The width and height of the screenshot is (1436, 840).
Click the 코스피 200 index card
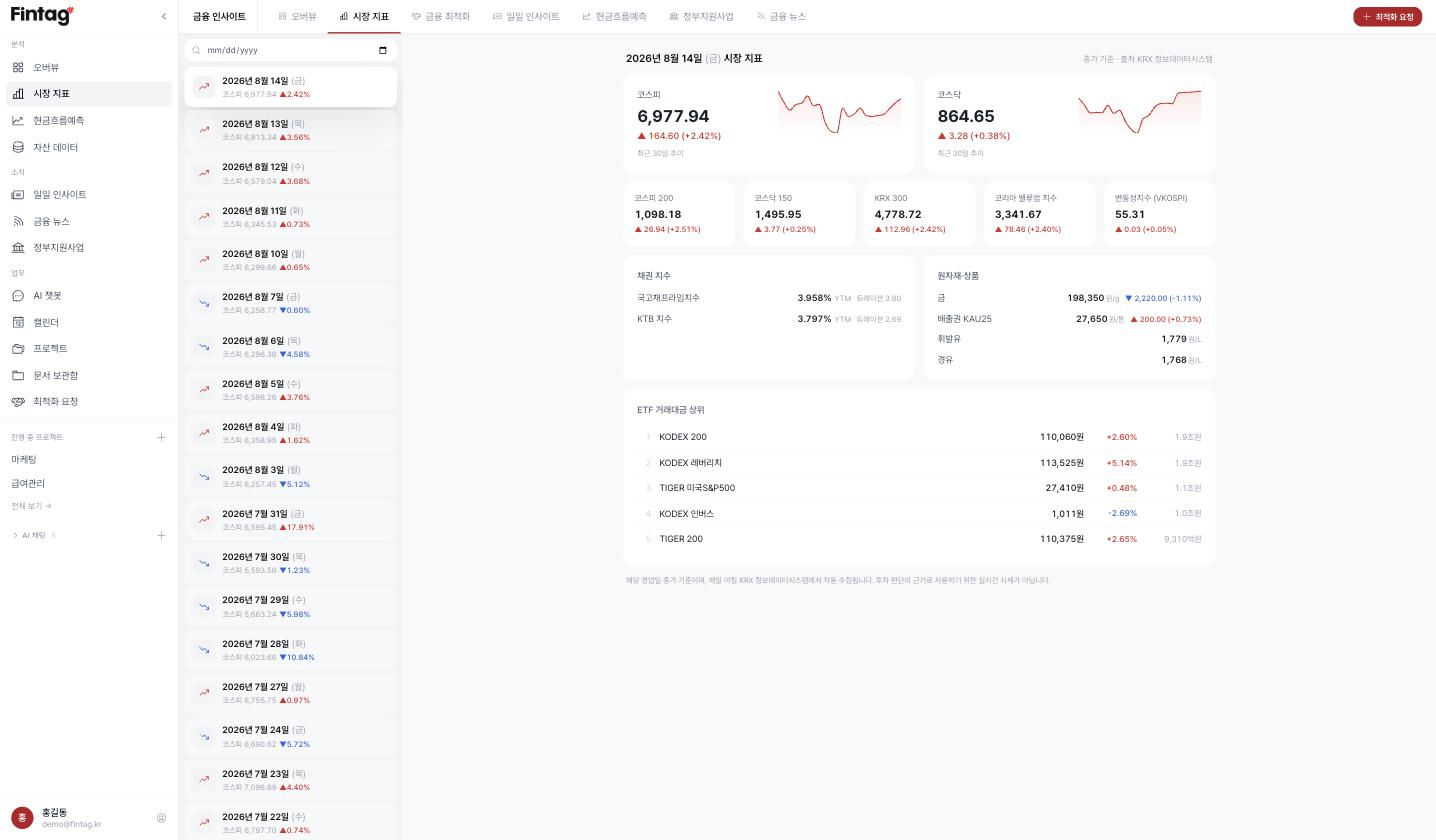click(679, 214)
